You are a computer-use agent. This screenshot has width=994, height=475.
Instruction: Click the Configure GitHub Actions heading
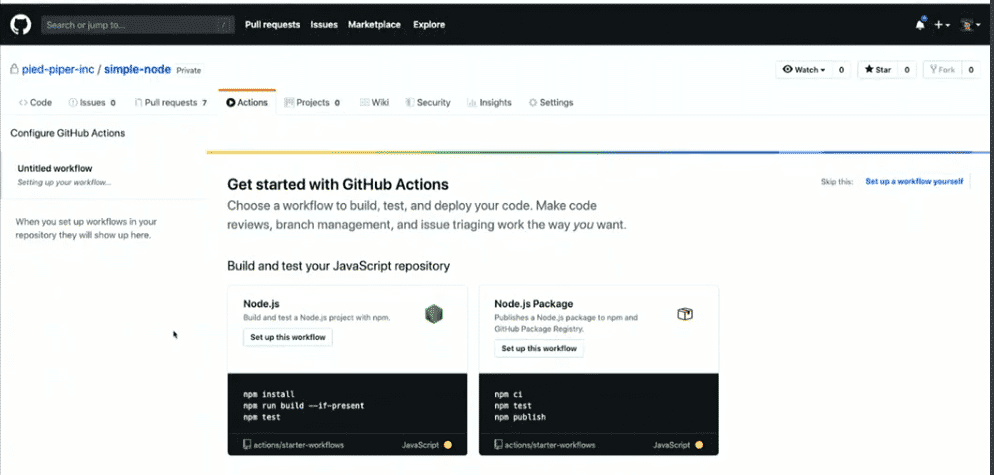tap(68, 133)
